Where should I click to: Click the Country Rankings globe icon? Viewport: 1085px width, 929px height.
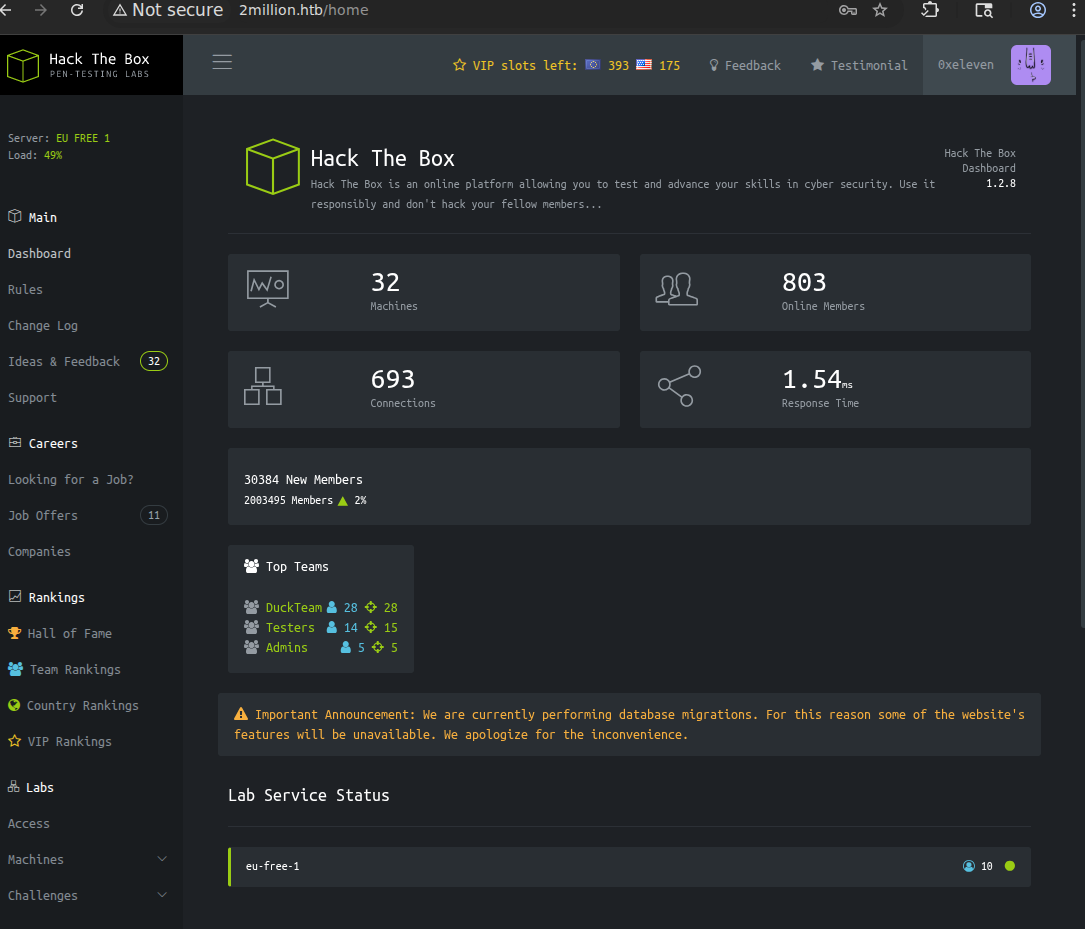point(14,705)
